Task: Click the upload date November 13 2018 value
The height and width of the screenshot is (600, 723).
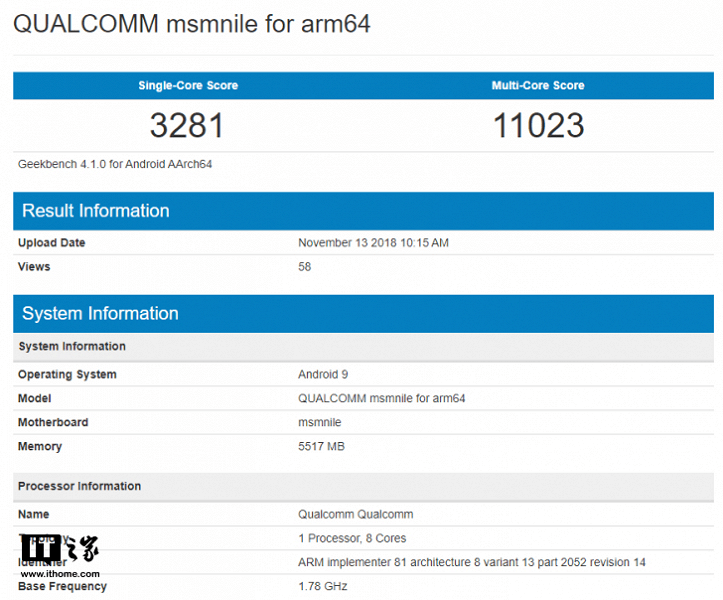Action: pyautogui.click(x=373, y=243)
